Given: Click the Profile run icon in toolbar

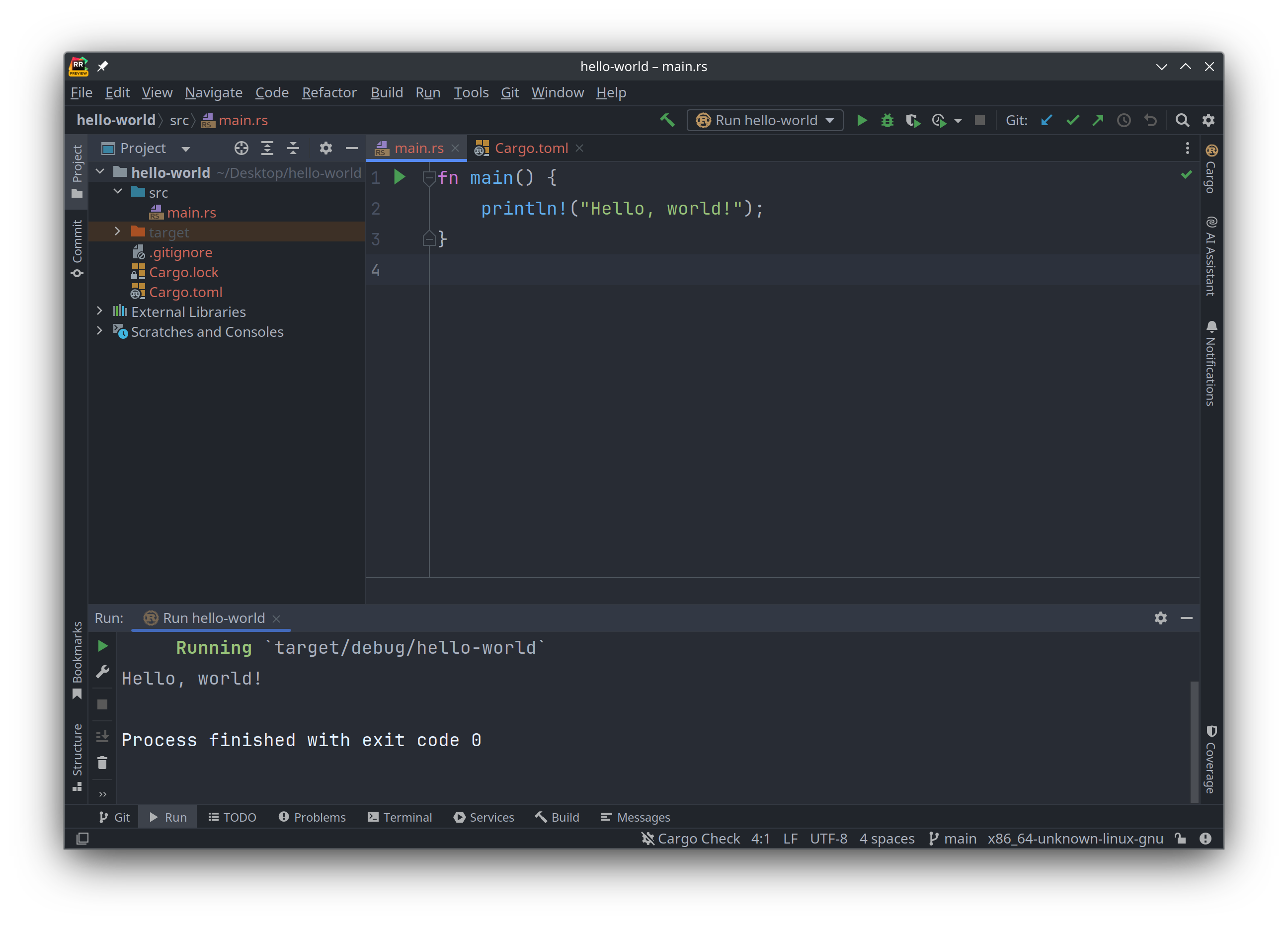Looking at the screenshot, I should tap(938, 120).
